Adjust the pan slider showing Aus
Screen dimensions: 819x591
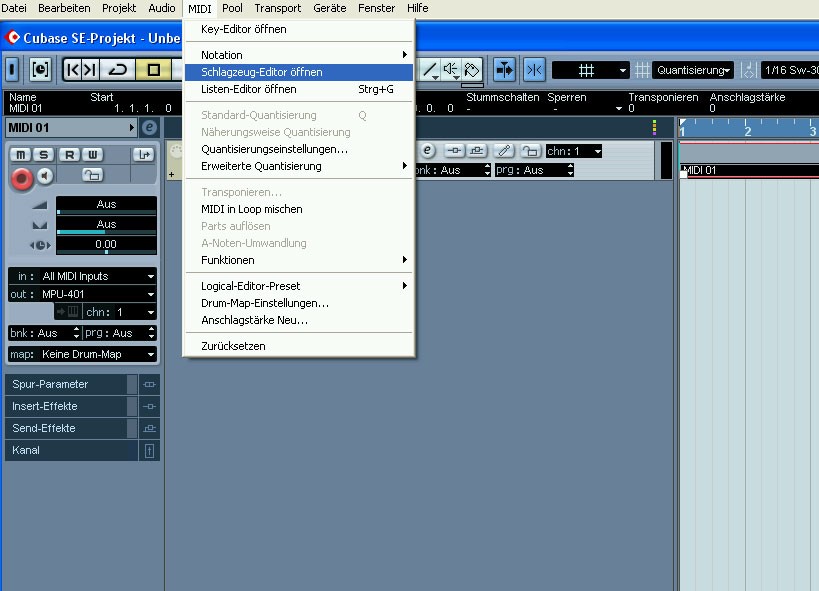pyautogui.click(x=106, y=225)
